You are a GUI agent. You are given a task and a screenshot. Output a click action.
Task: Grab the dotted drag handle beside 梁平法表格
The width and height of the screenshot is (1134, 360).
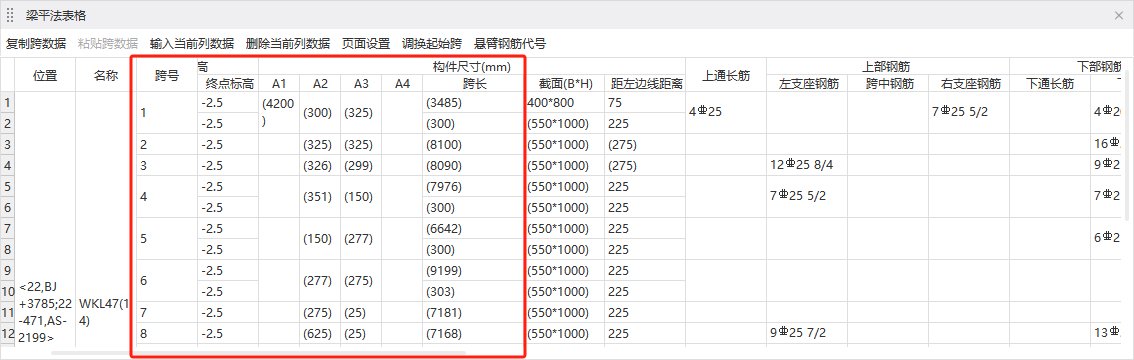coord(10,15)
